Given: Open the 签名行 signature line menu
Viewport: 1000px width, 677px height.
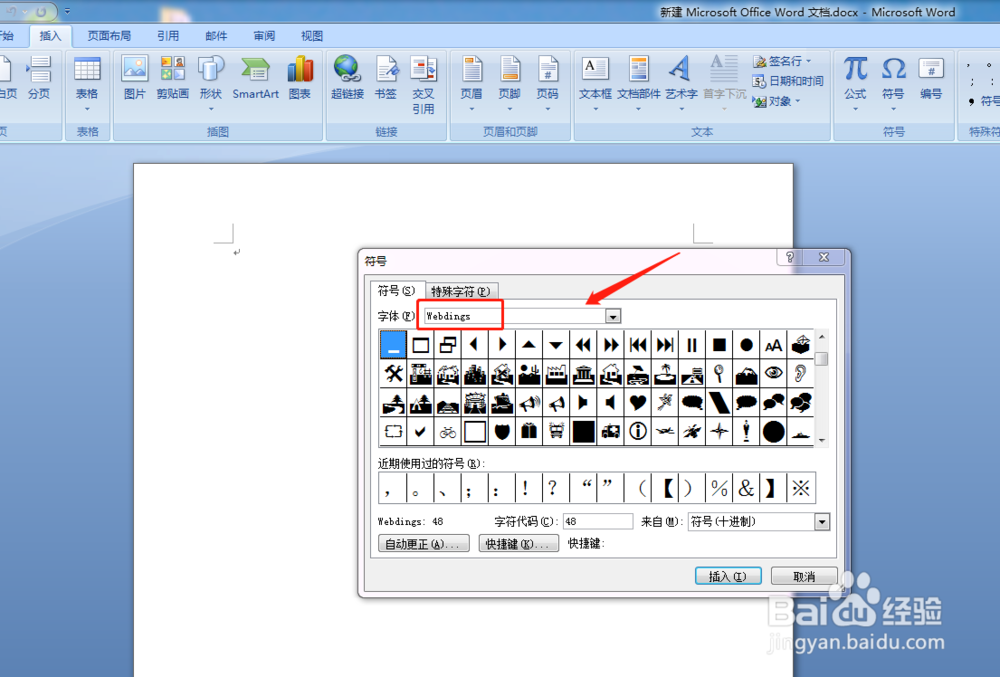Looking at the screenshot, I should tap(782, 61).
